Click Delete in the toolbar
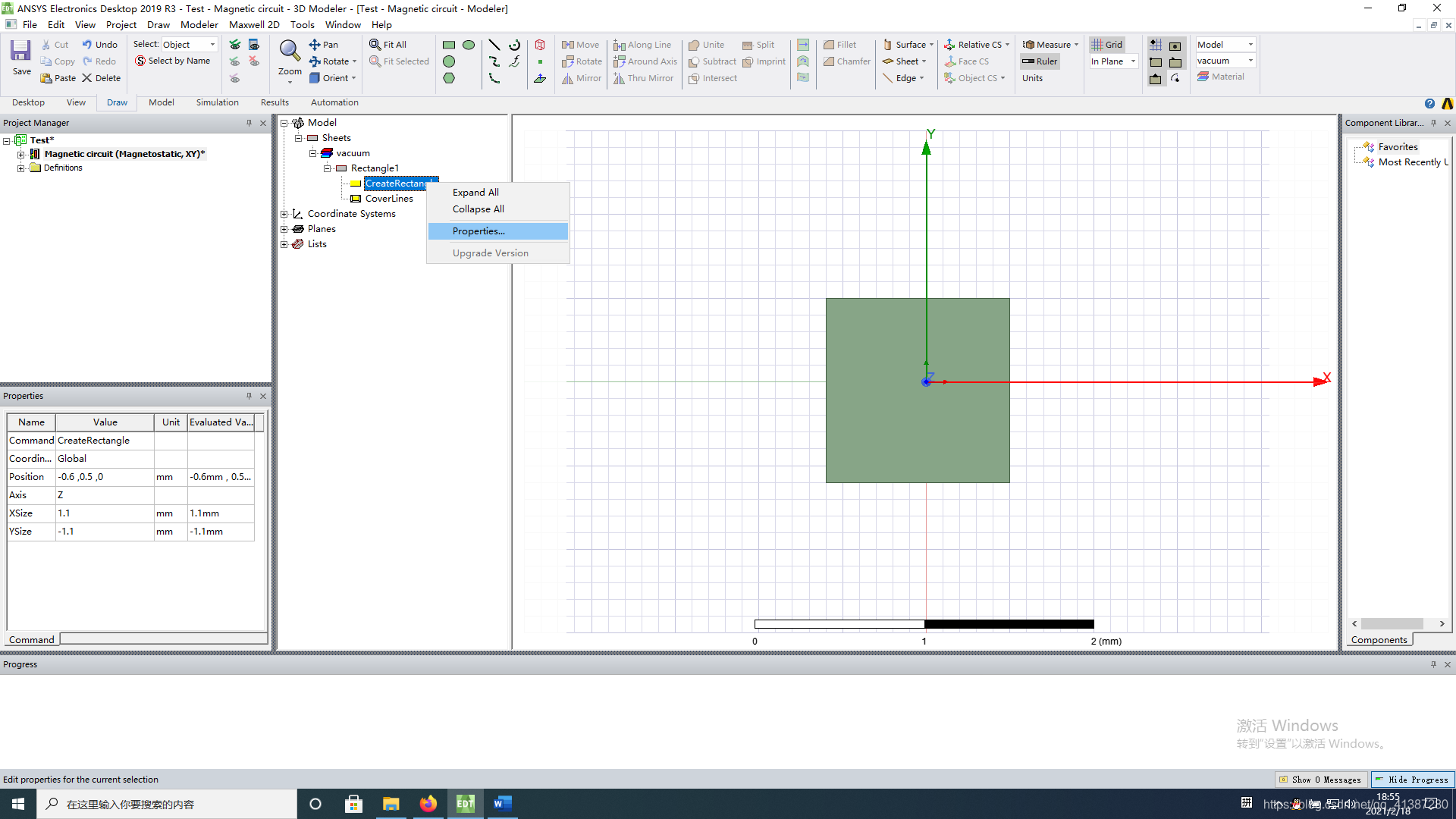This screenshot has width=1456, height=819. click(x=102, y=78)
